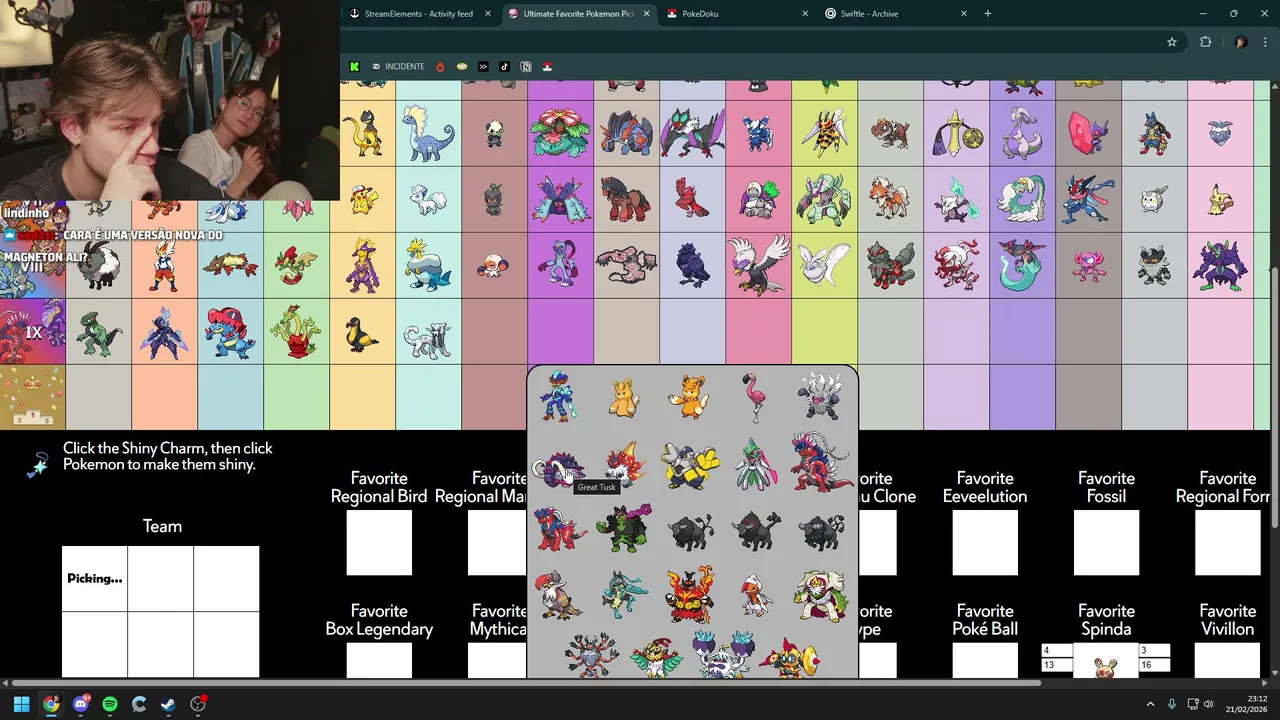Viewport: 1280px width, 720px height.
Task: Pick Corviknight in the tier grid
Action: pyautogui.click(x=692, y=265)
